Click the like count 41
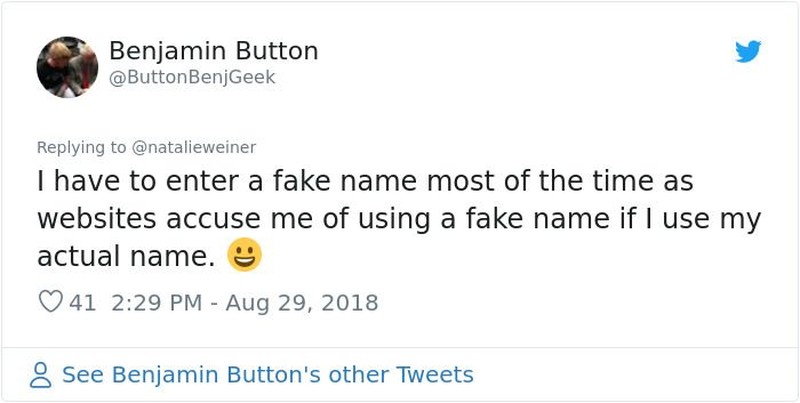This screenshot has height=403, width=800. (x=83, y=302)
